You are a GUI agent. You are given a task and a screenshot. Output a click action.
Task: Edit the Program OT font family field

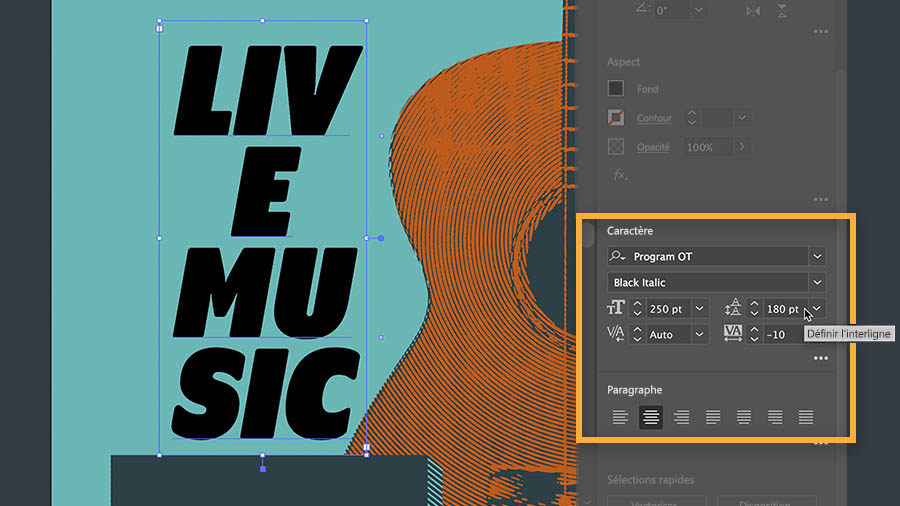pyautogui.click(x=717, y=256)
